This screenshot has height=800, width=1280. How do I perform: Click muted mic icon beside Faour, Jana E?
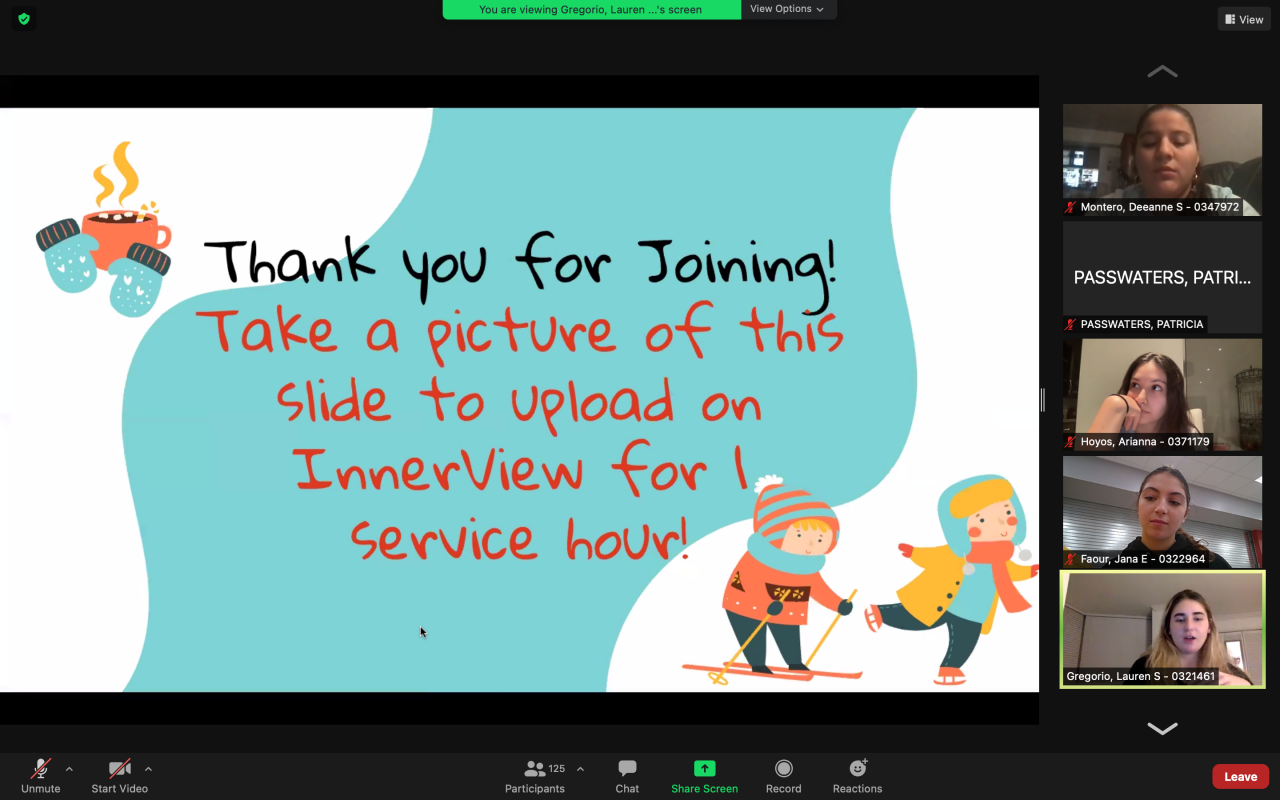pos(1071,558)
